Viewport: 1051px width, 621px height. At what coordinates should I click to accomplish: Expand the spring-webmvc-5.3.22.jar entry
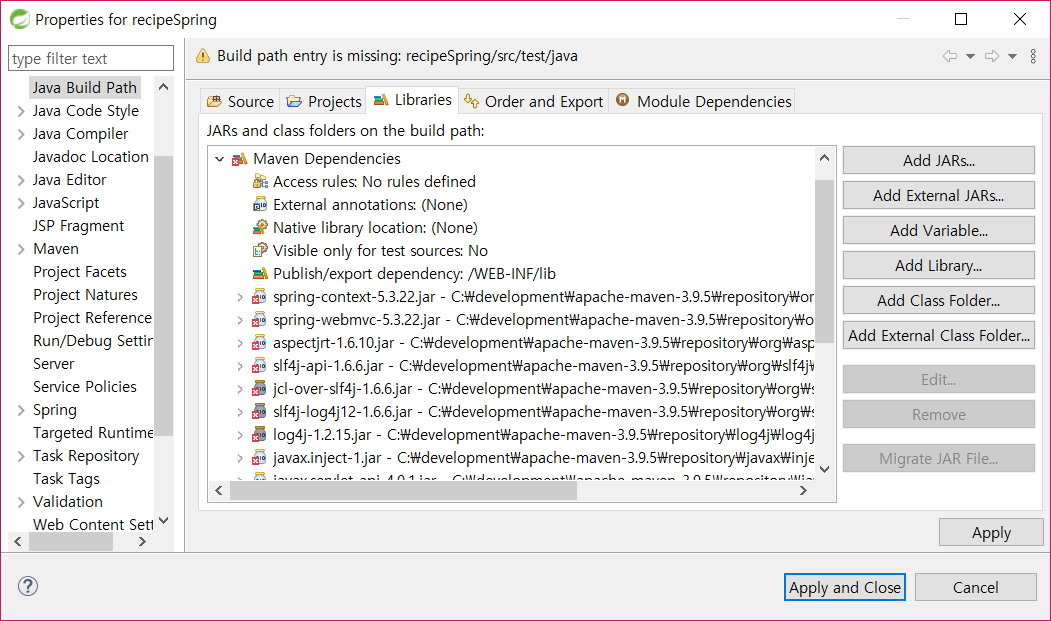point(239,320)
